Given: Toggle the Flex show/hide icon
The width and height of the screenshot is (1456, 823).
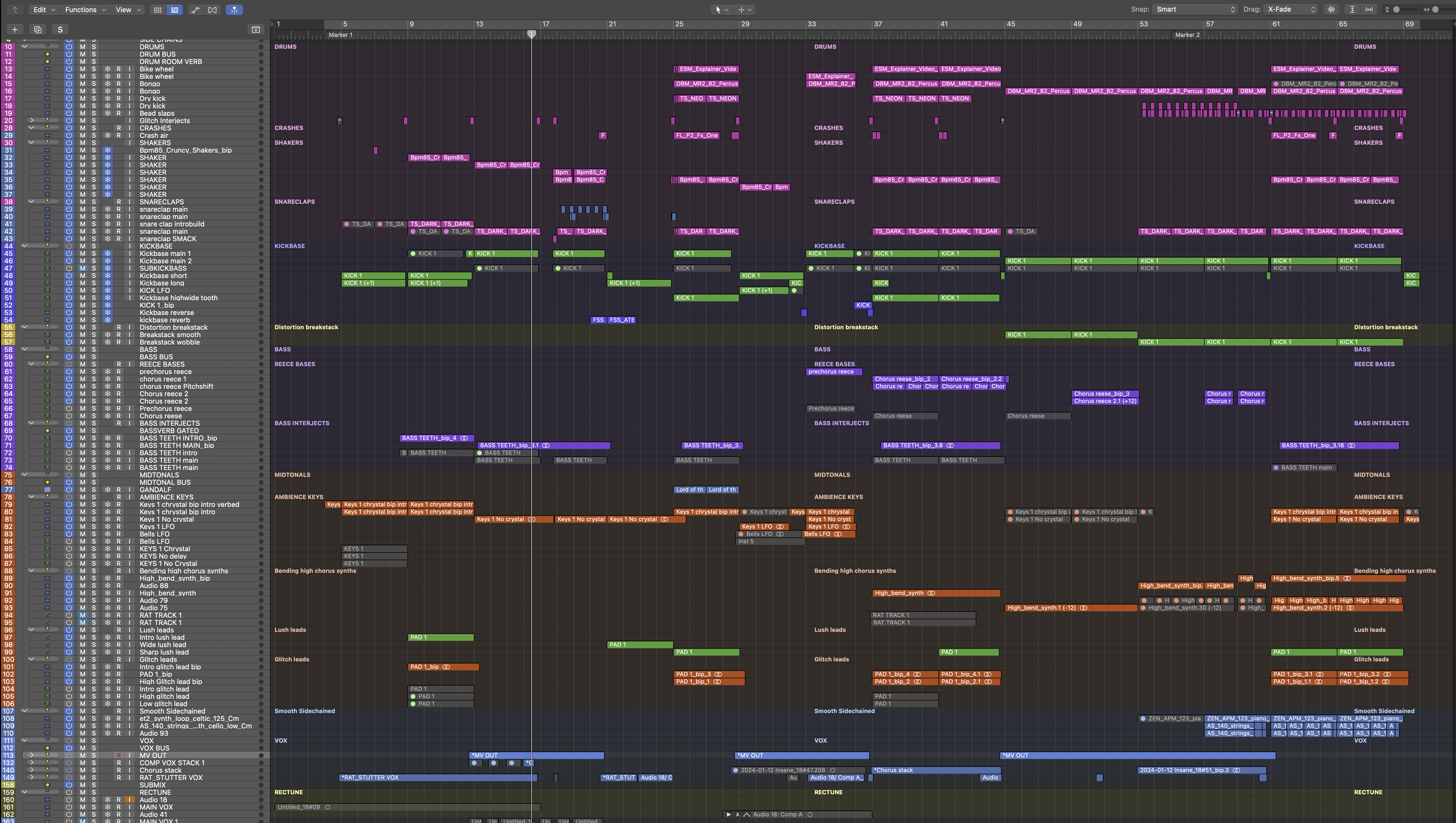Looking at the screenshot, I should tap(212, 9).
